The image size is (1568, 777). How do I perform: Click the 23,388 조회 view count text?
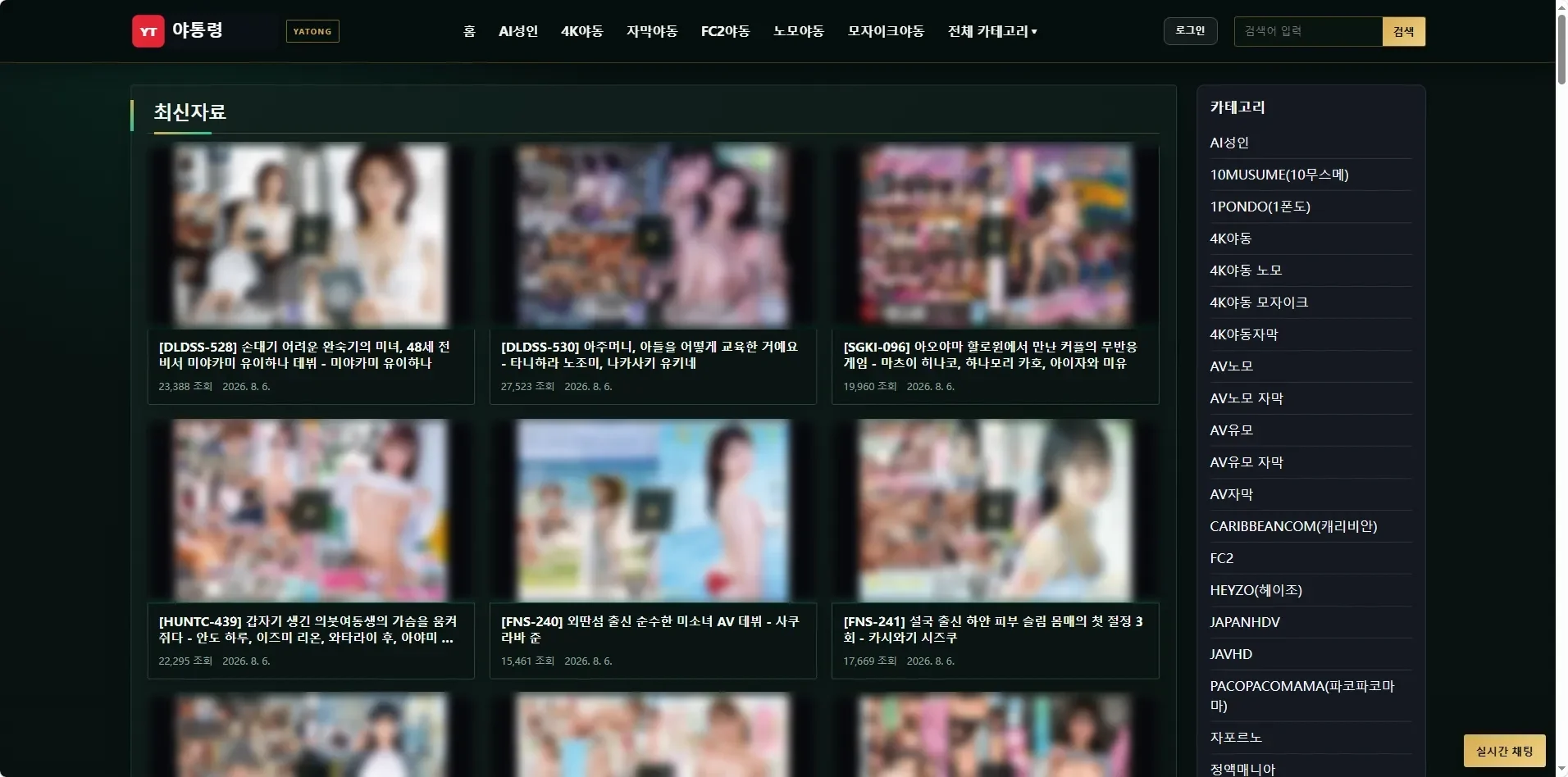(185, 387)
